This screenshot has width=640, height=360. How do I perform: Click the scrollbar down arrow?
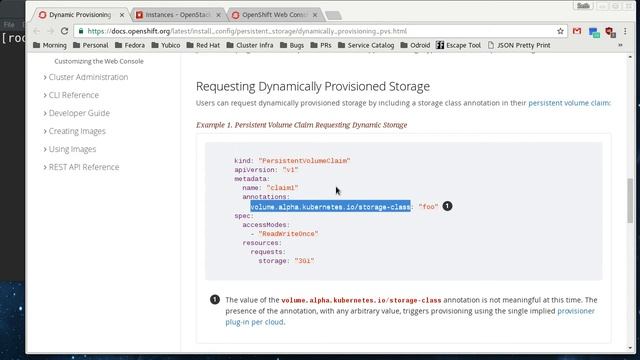point(630,348)
